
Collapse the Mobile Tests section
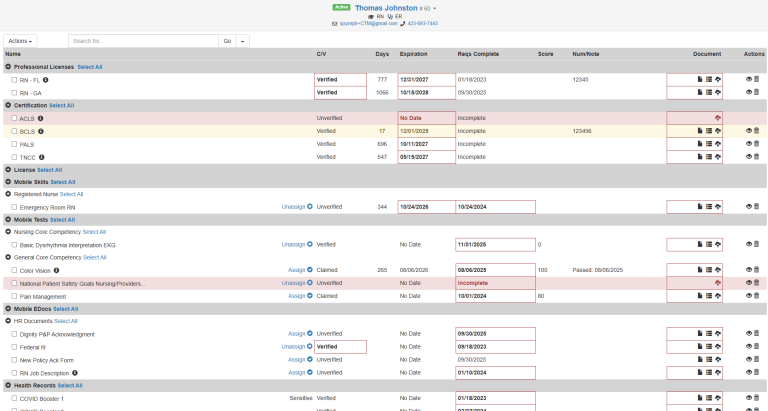(8, 219)
